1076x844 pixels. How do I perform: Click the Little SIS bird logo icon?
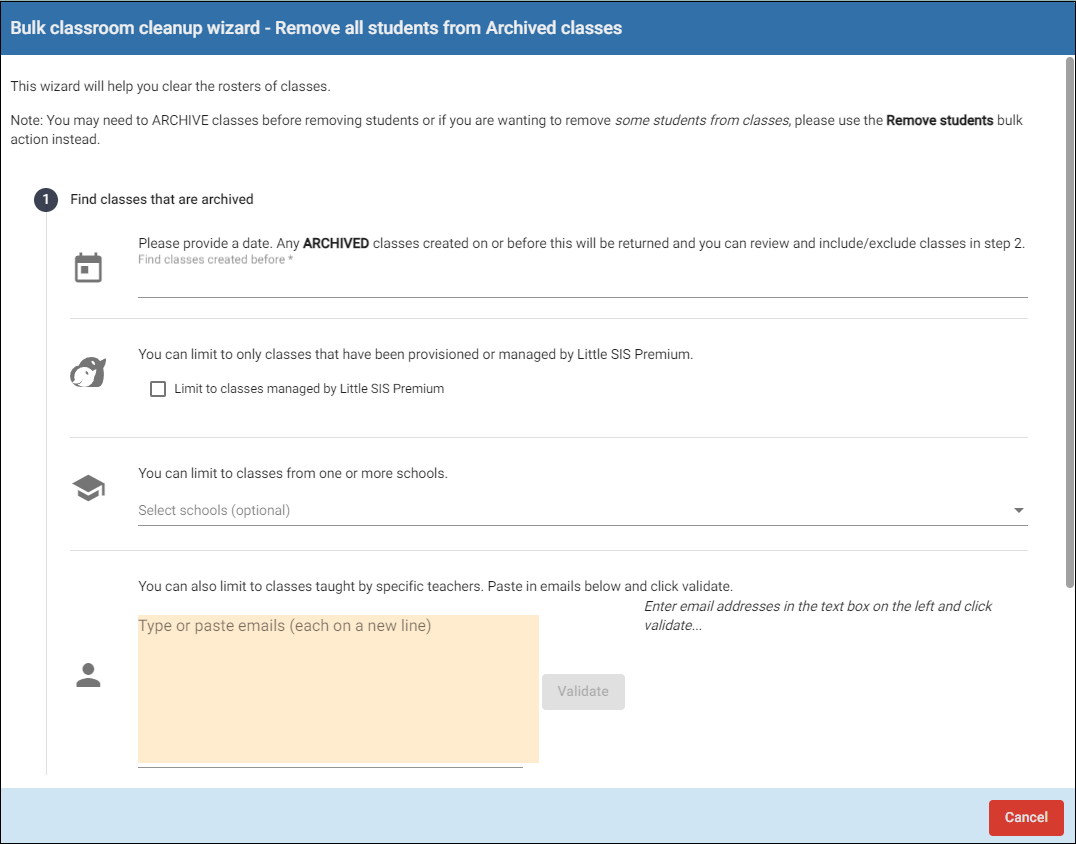point(89,373)
